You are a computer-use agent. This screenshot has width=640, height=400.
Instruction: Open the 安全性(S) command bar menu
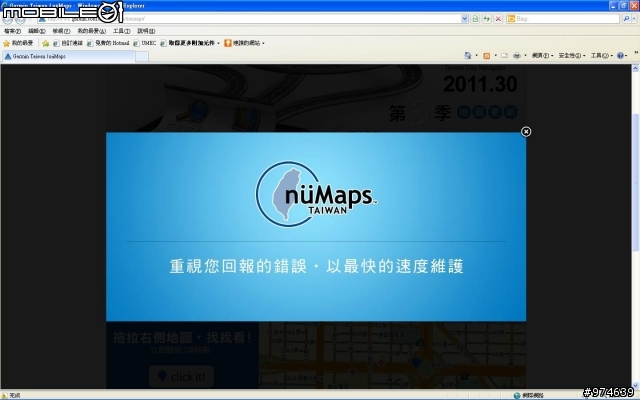click(572, 56)
